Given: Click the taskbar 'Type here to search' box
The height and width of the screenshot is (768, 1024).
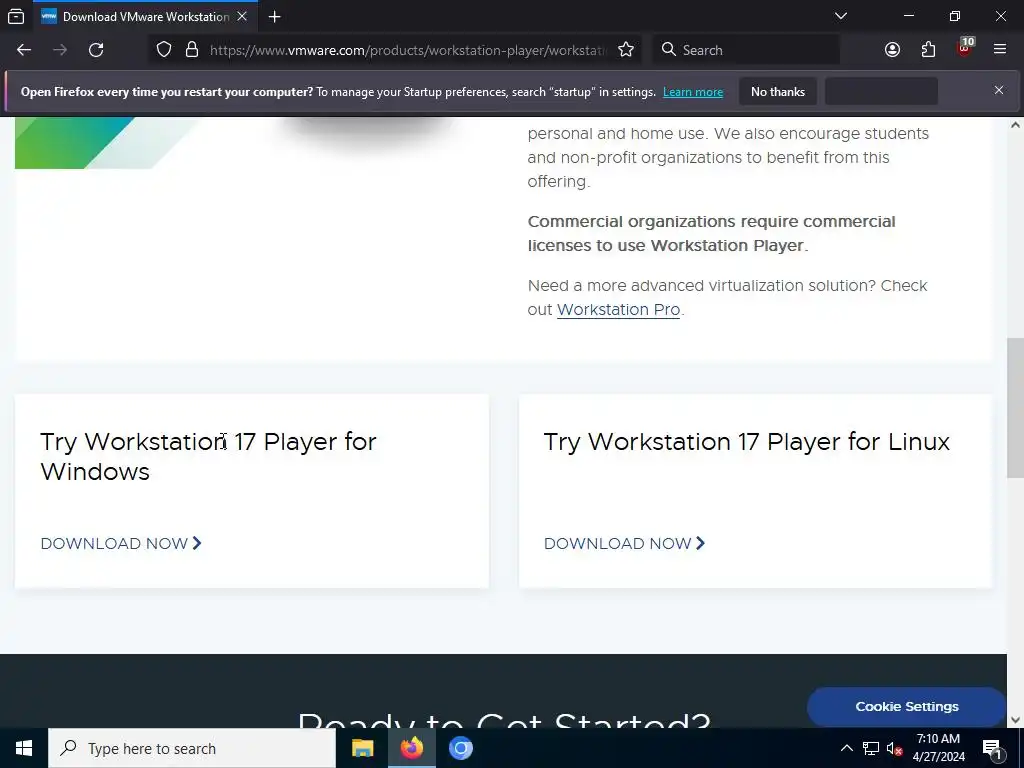Looking at the screenshot, I should pos(192,748).
